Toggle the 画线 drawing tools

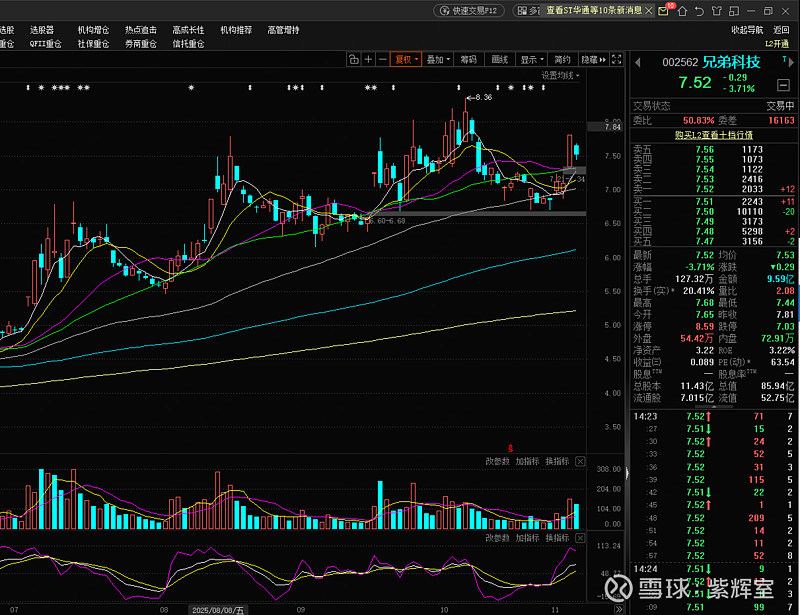click(x=499, y=60)
